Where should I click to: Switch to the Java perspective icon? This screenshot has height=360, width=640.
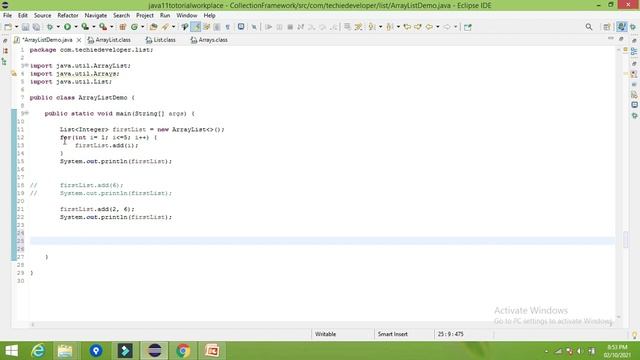pyautogui.click(x=621, y=27)
